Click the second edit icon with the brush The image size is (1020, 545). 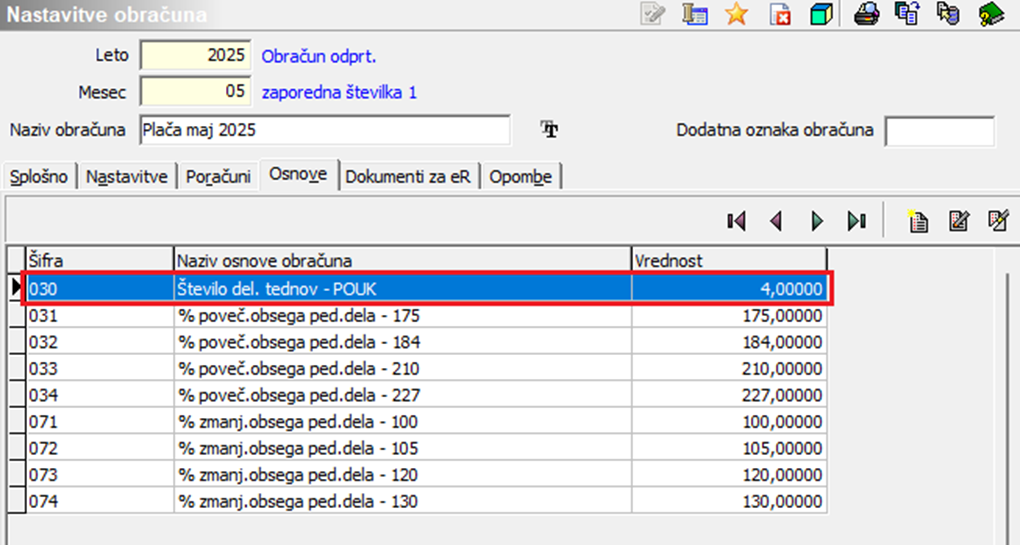click(999, 222)
